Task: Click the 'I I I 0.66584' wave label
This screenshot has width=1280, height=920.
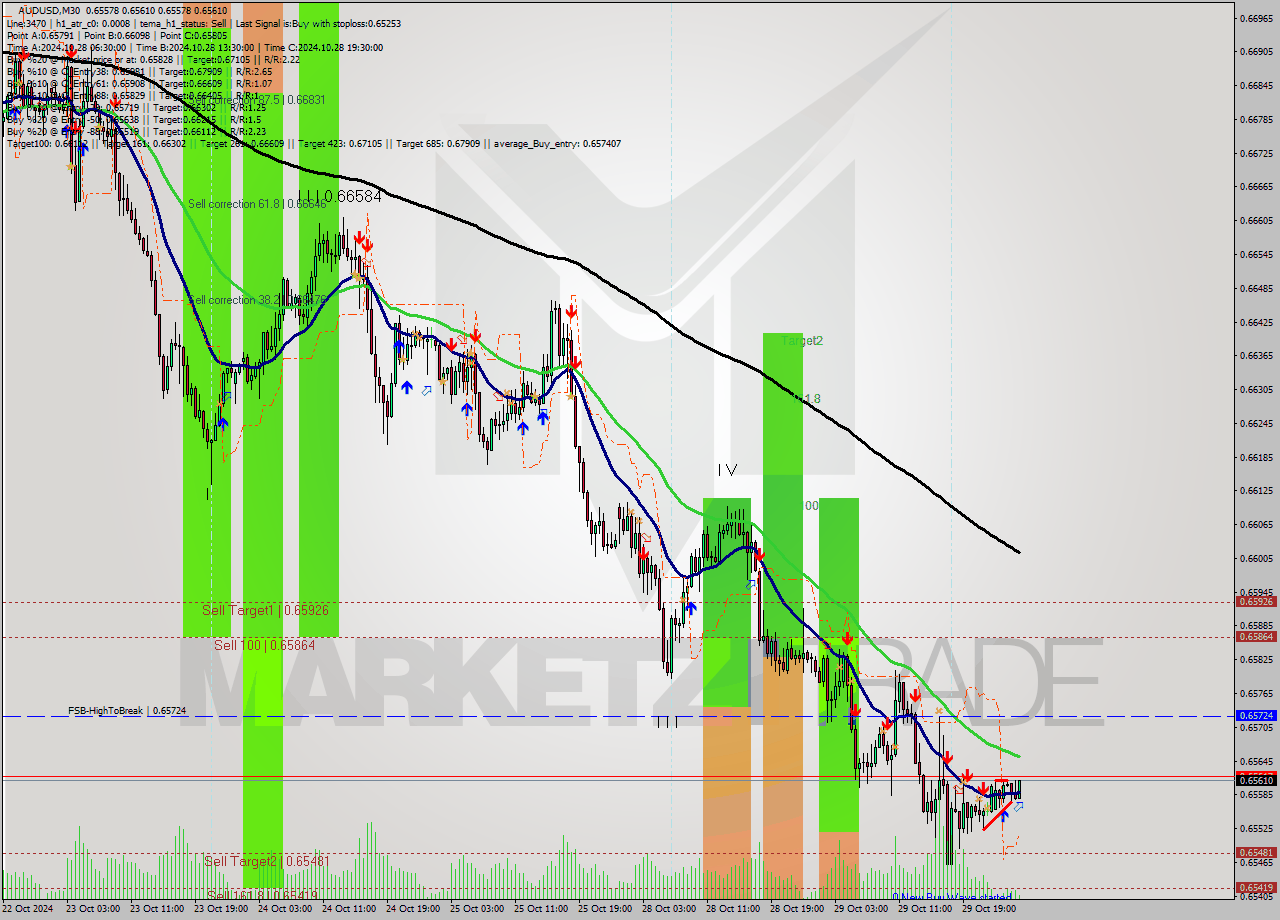Action: point(340,197)
